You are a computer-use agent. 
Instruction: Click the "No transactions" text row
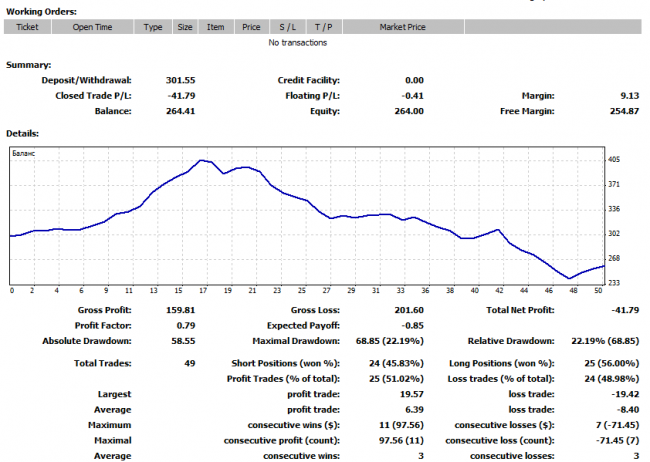[x=297, y=43]
